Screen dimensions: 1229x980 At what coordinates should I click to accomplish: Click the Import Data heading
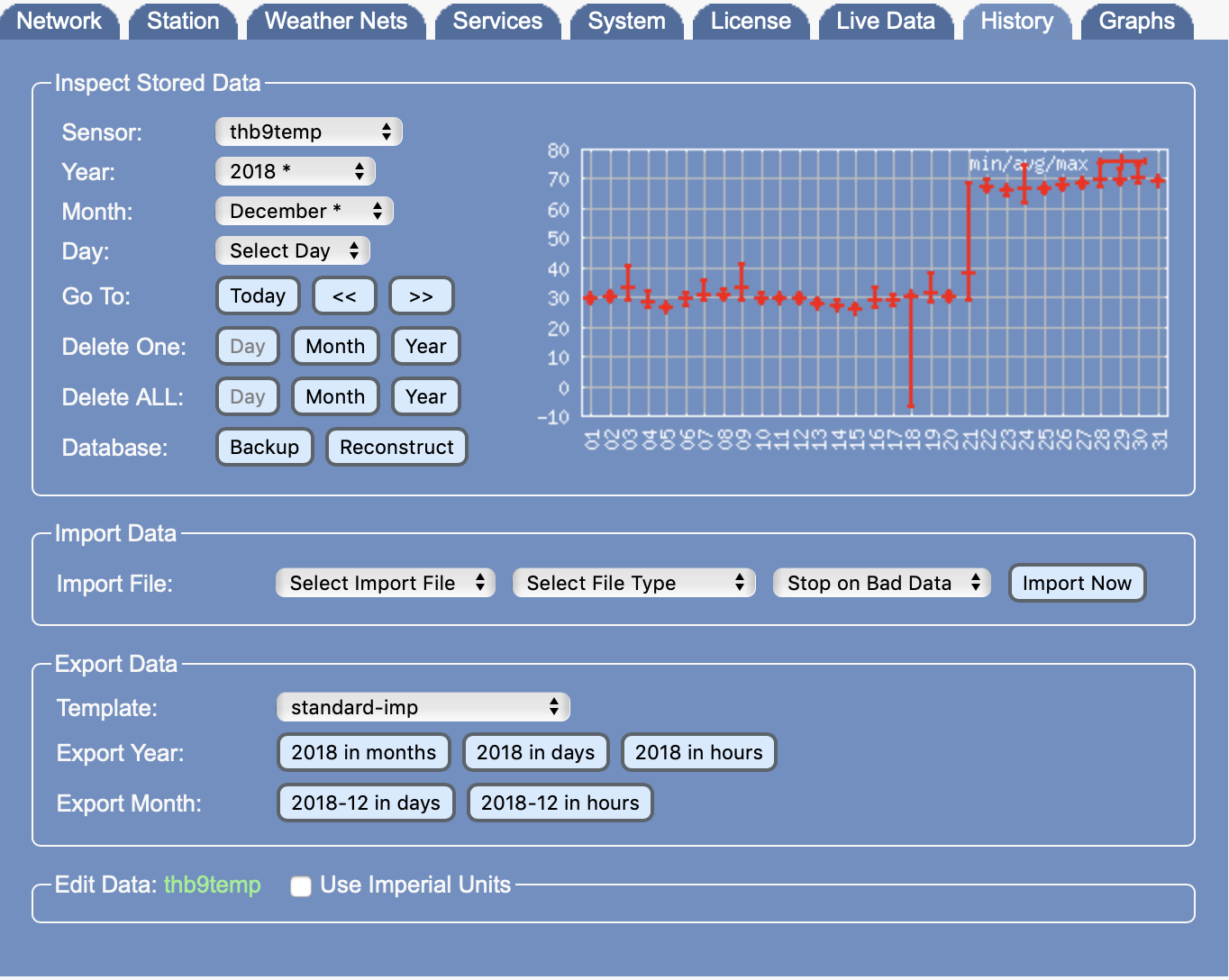[115, 533]
